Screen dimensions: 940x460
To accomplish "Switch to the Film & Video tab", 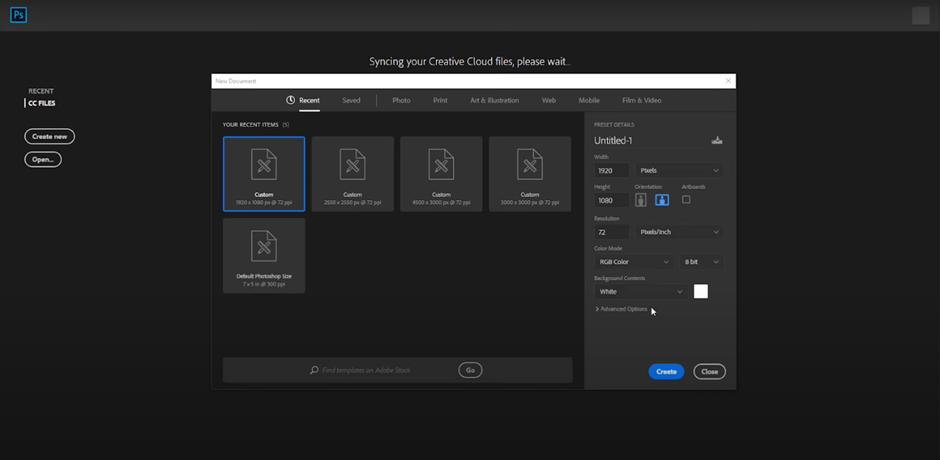I will click(641, 100).
